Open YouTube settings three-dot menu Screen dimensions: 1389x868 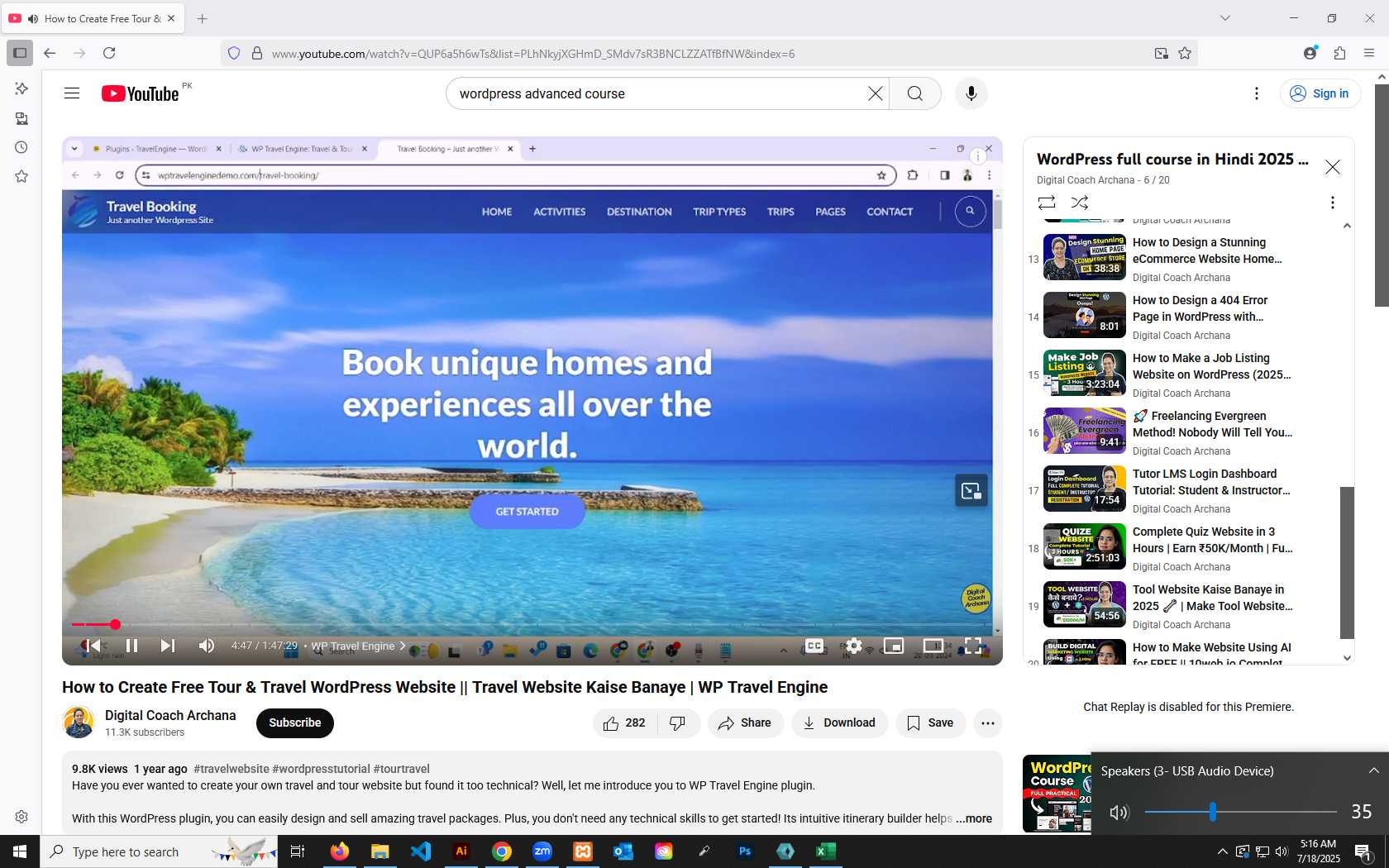(1257, 93)
